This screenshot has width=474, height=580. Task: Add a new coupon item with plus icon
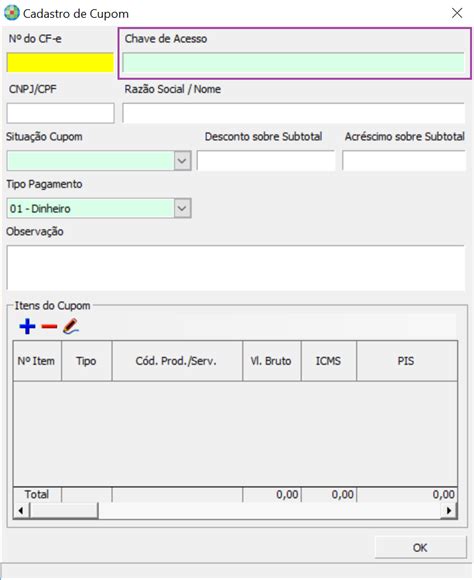27,327
